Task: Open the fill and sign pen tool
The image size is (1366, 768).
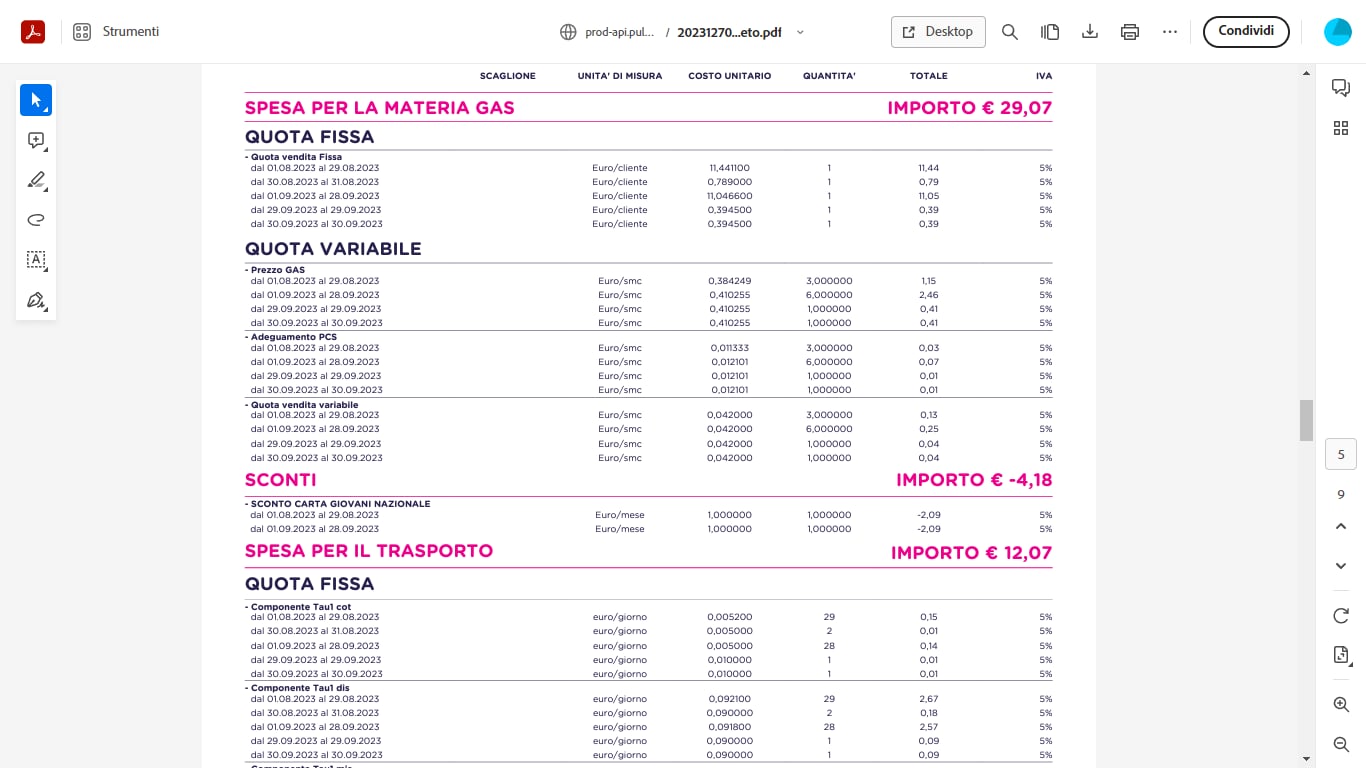Action: (x=36, y=300)
